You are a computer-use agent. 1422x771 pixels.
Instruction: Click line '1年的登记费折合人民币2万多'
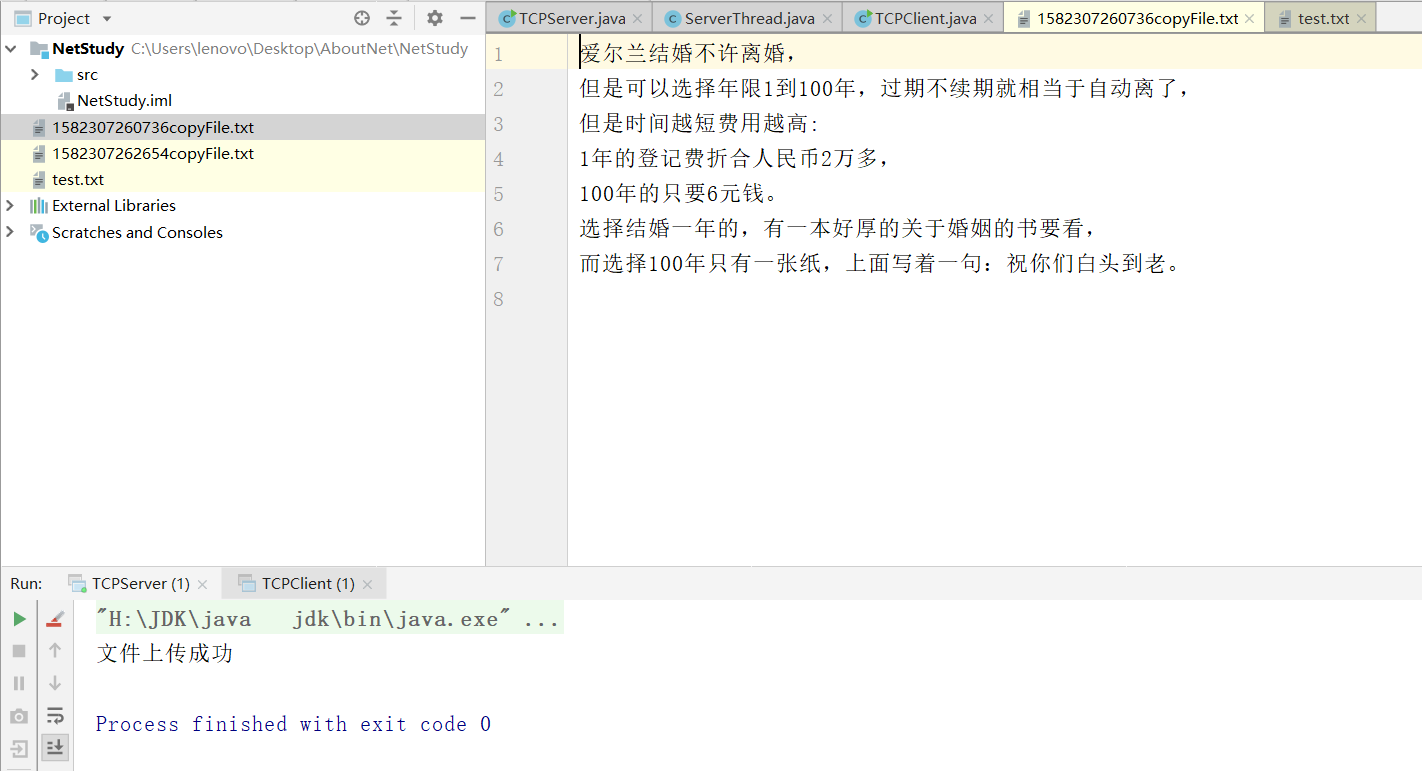point(735,159)
